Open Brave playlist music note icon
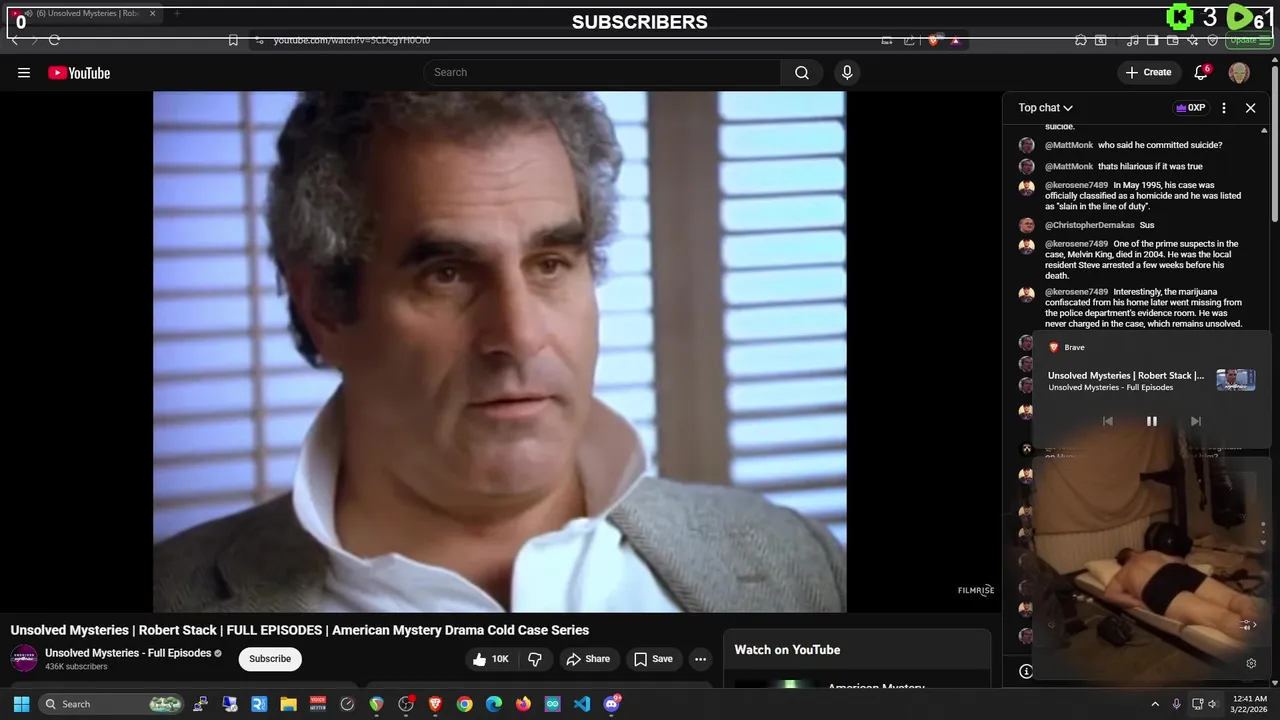This screenshot has width=1280, height=720. coord(1133,40)
